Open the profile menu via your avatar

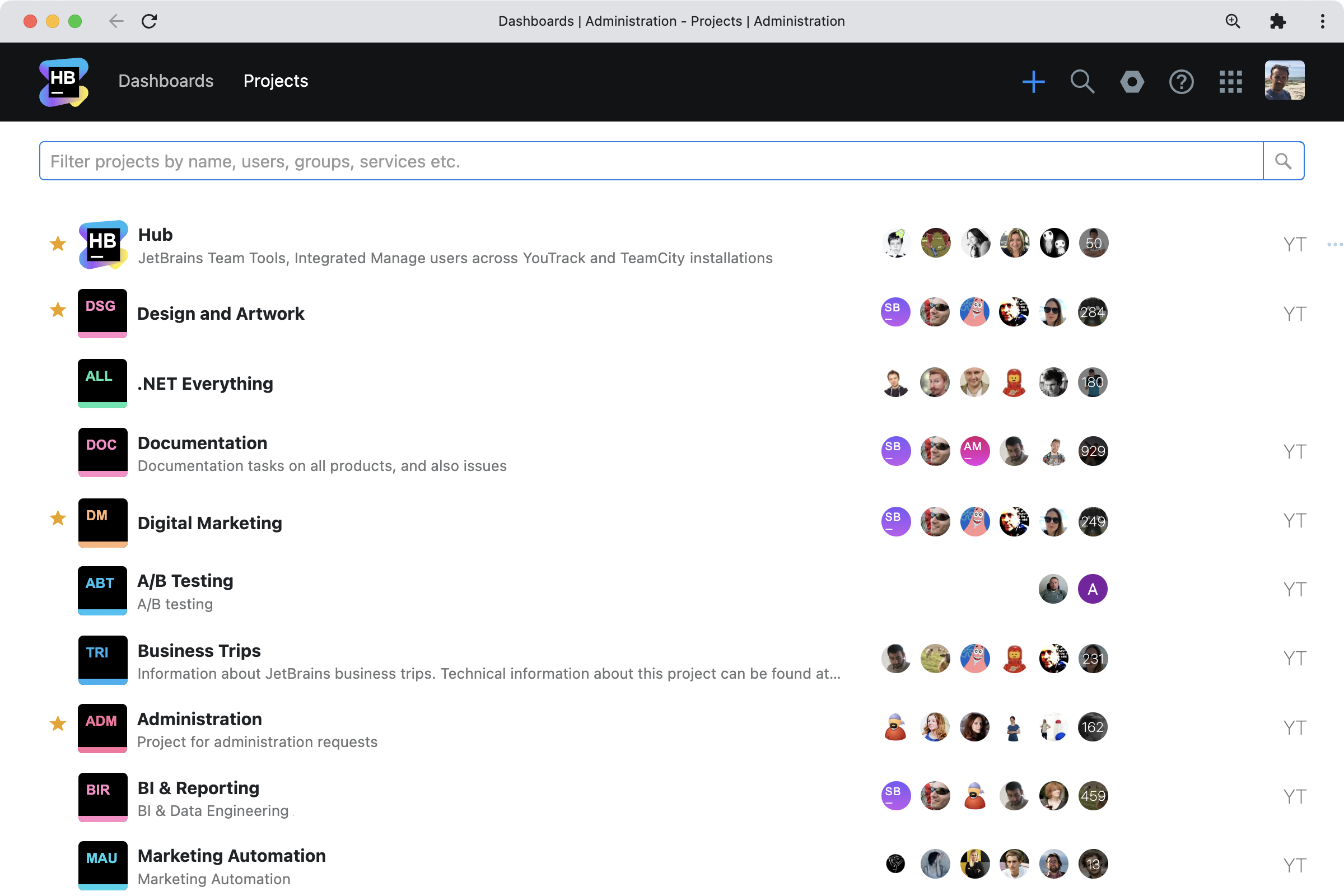1284,82
